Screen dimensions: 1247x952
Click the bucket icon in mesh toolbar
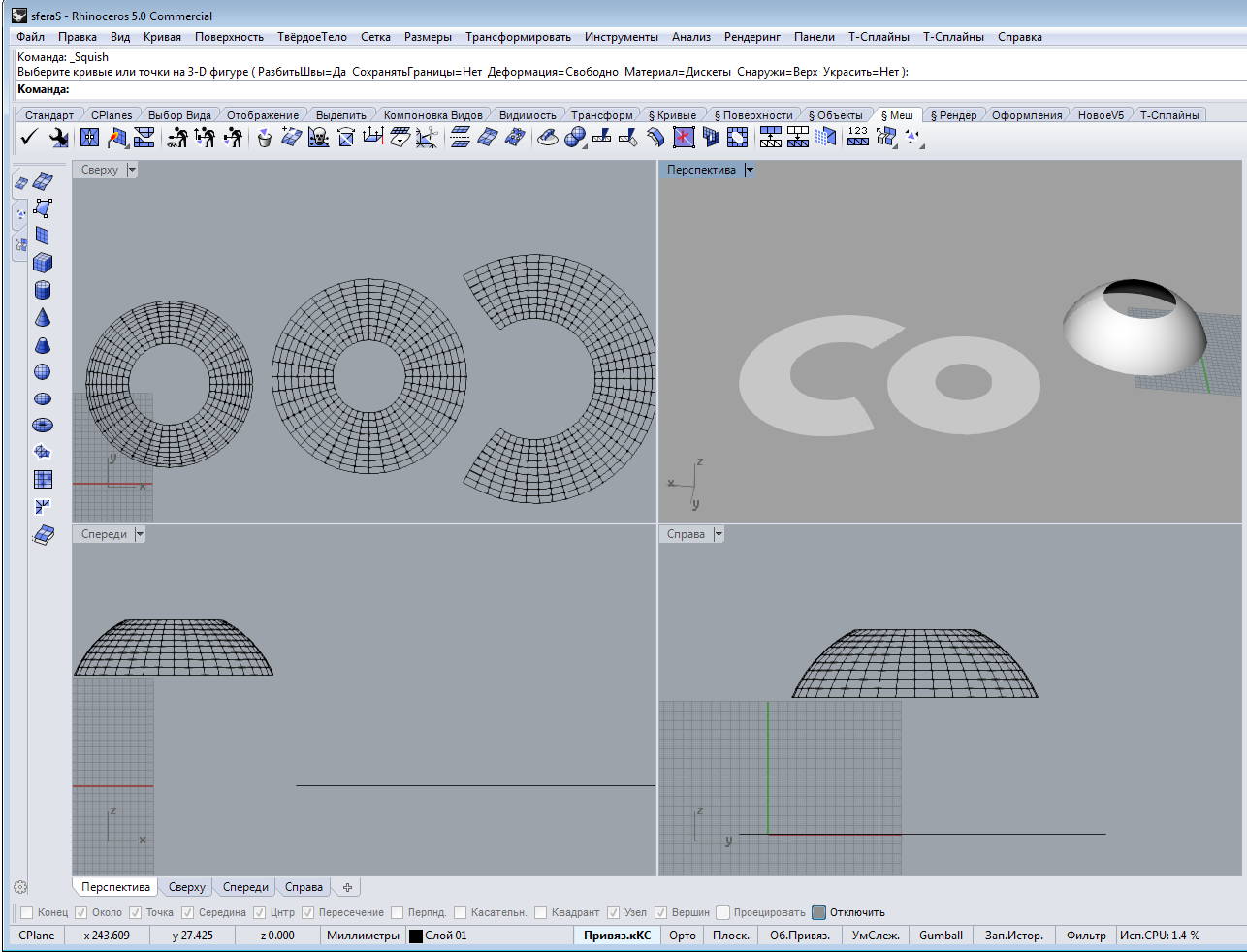tap(264, 138)
